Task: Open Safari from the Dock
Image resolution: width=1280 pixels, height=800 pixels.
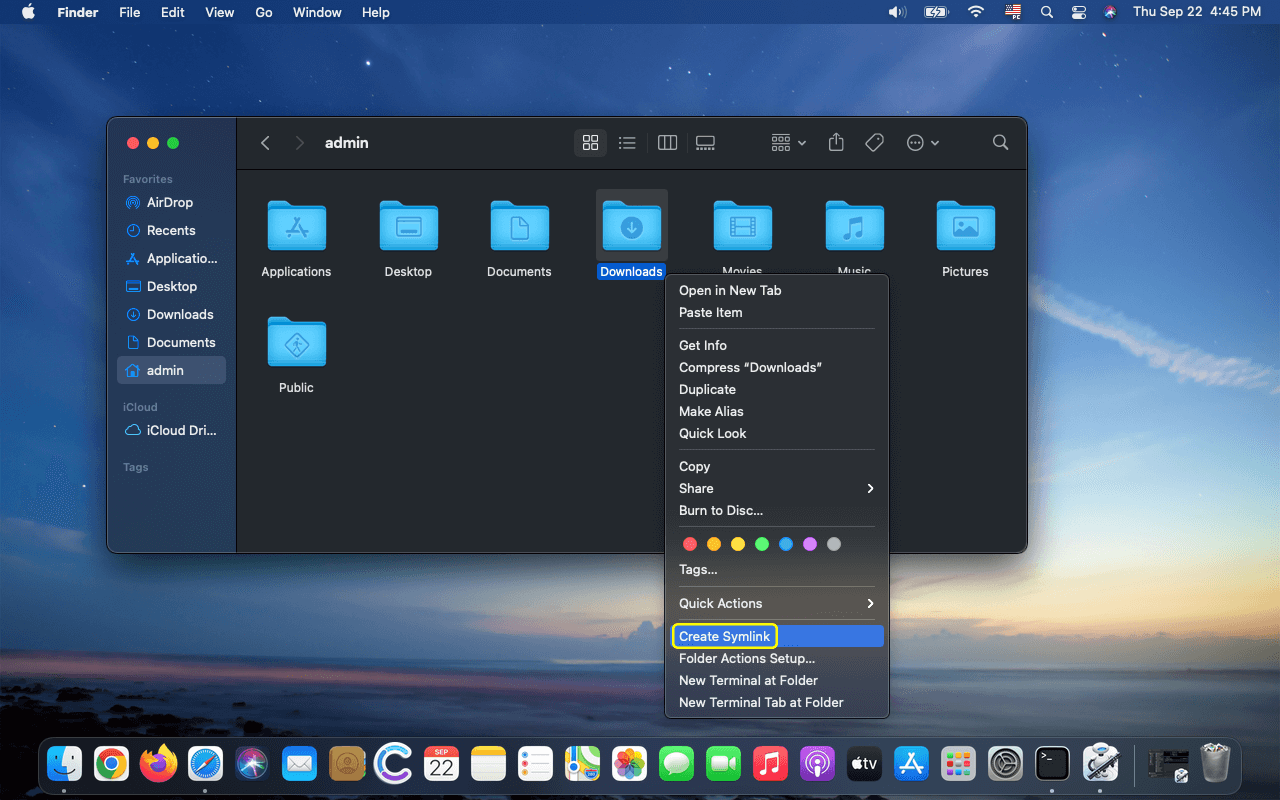Action: point(205,763)
